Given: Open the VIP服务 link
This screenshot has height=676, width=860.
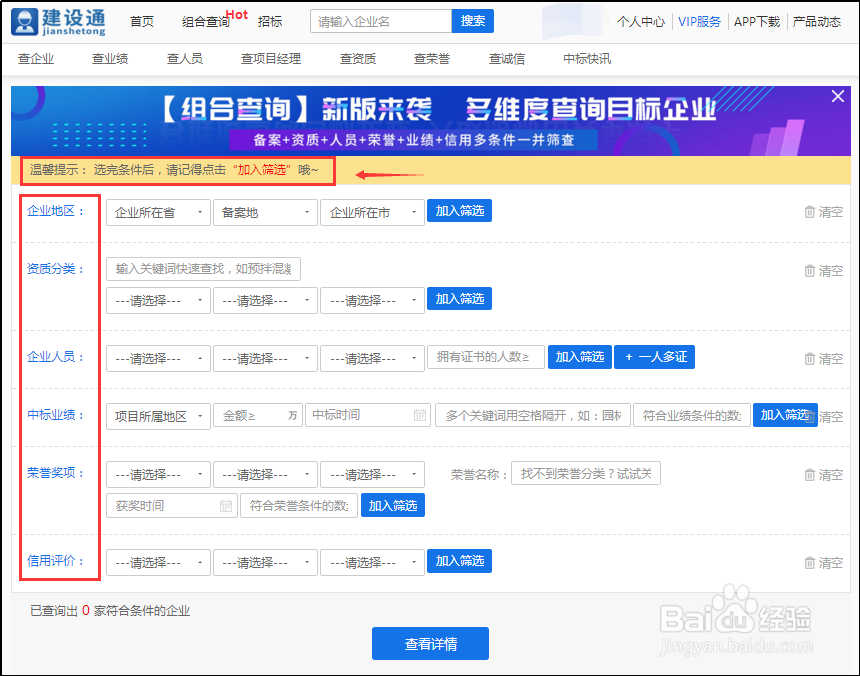Looking at the screenshot, I should [699, 21].
